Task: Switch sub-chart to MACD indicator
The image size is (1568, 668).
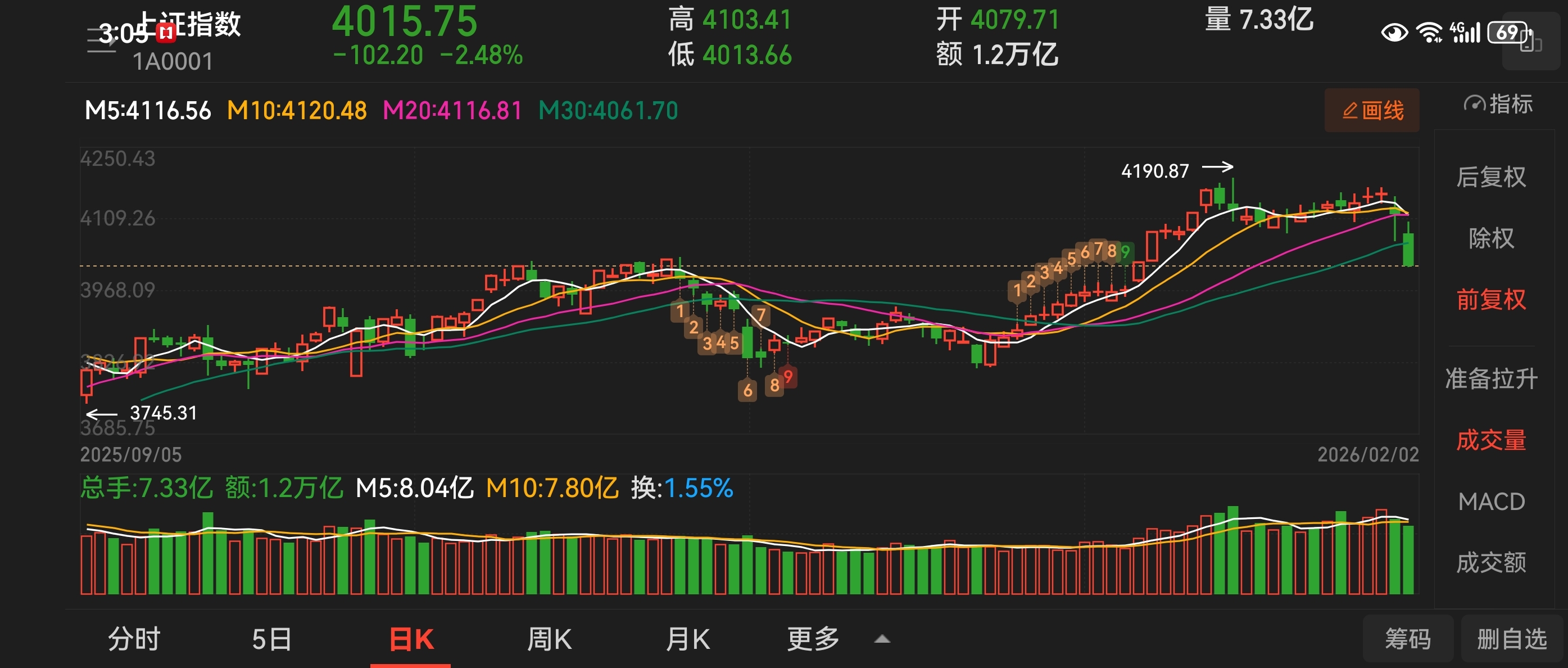Action: (x=1490, y=502)
